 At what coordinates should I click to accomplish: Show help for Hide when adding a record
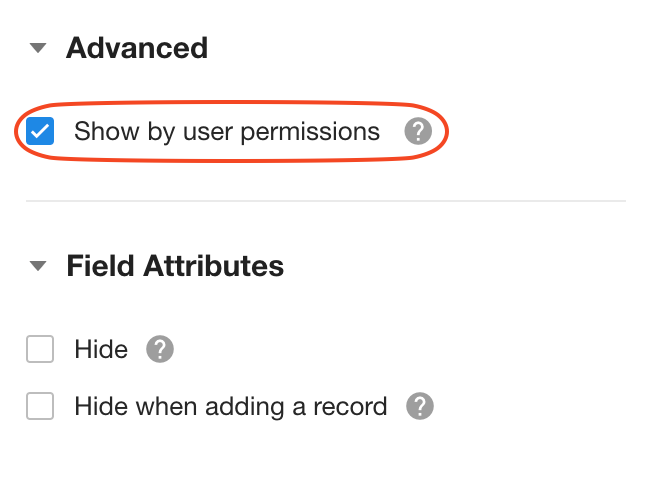pyautogui.click(x=420, y=407)
